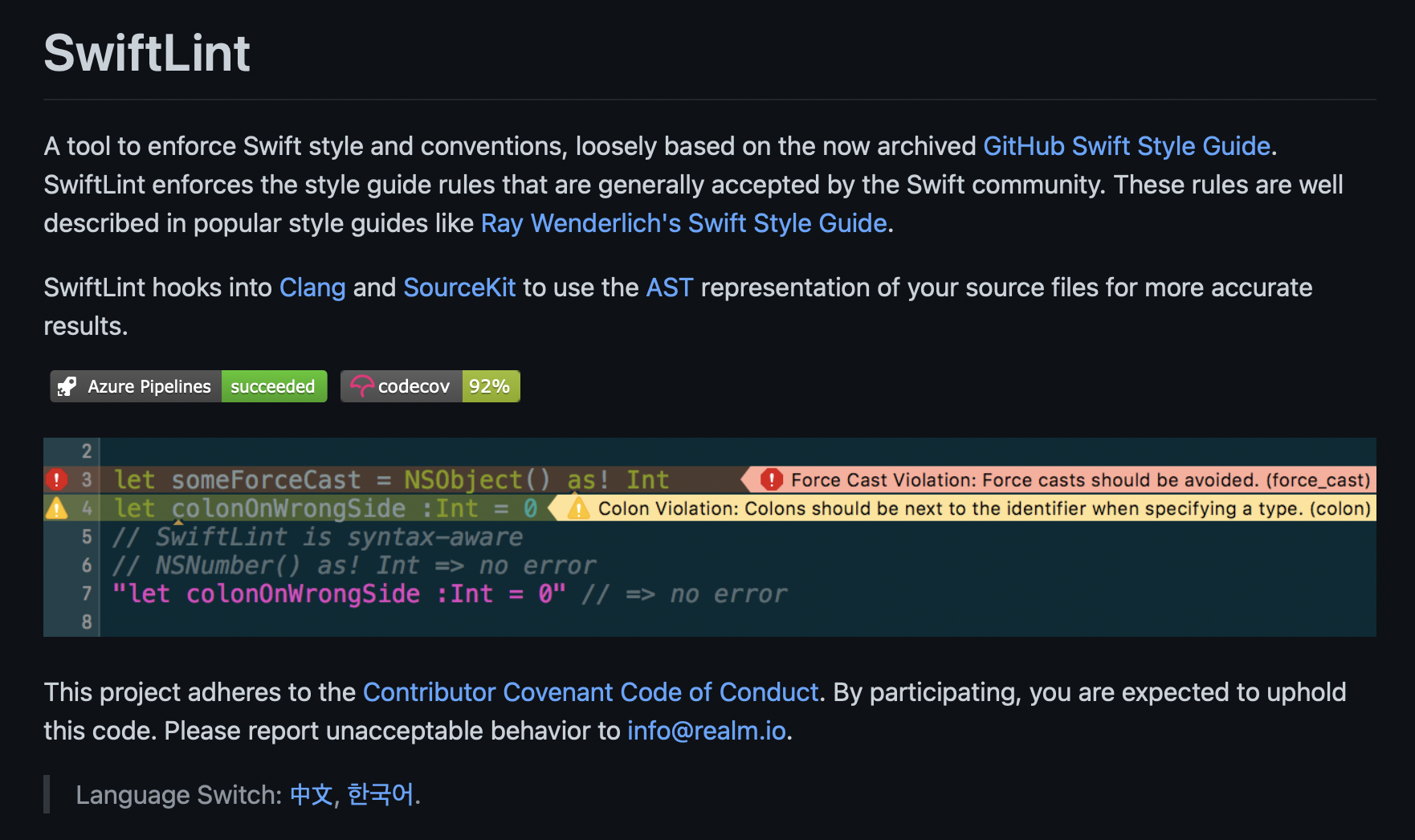Click the Azure Pipelines rocket icon
Screen dimensions: 1415x840
tap(67, 386)
